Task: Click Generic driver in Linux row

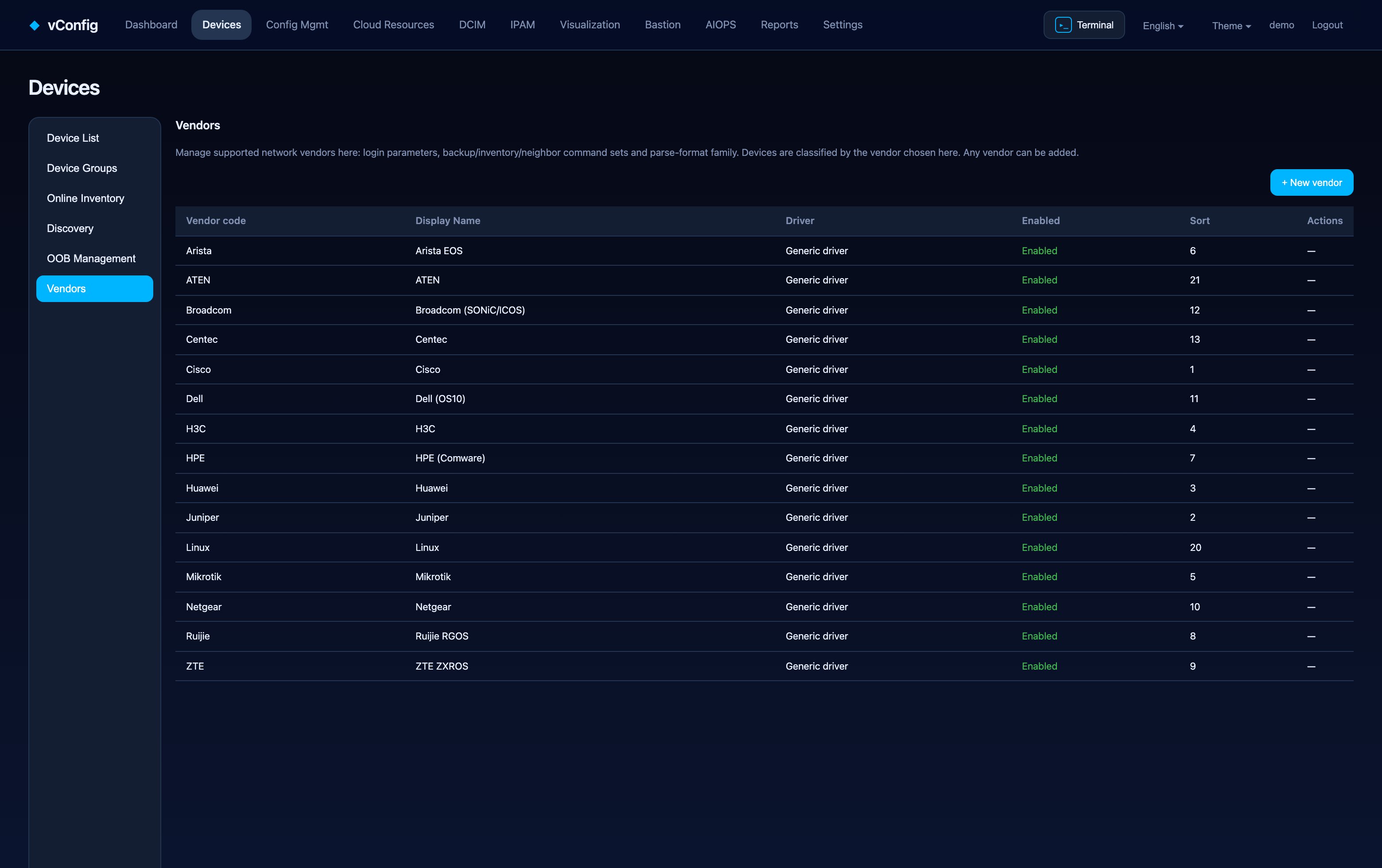Action: pyautogui.click(x=817, y=548)
